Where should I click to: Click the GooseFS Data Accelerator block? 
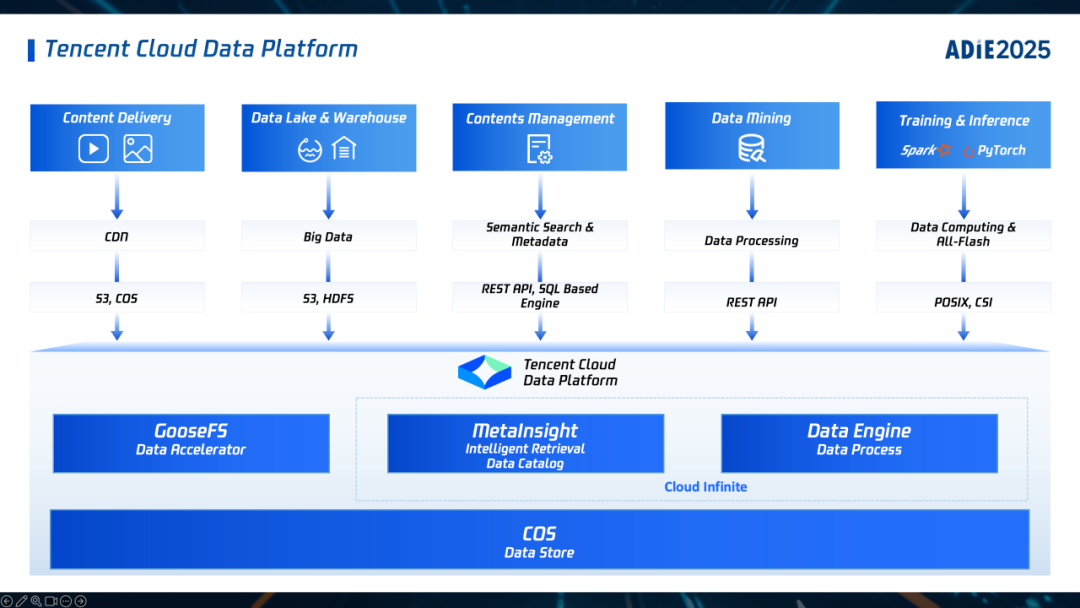point(191,443)
